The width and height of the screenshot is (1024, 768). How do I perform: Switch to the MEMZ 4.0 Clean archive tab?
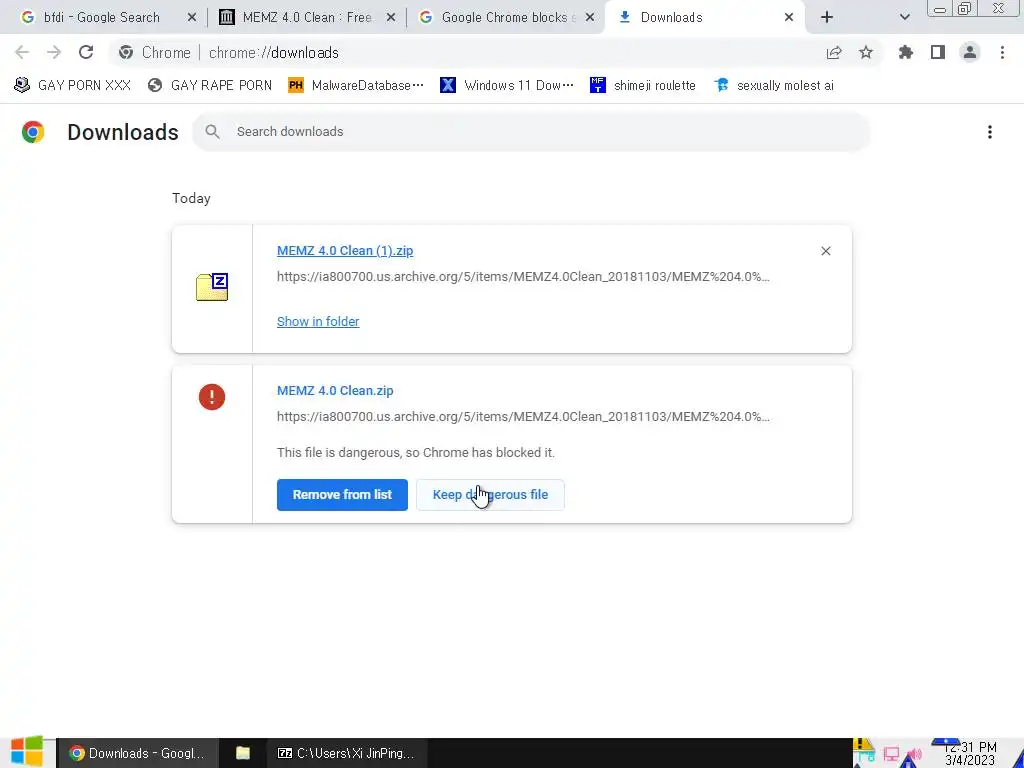click(307, 18)
